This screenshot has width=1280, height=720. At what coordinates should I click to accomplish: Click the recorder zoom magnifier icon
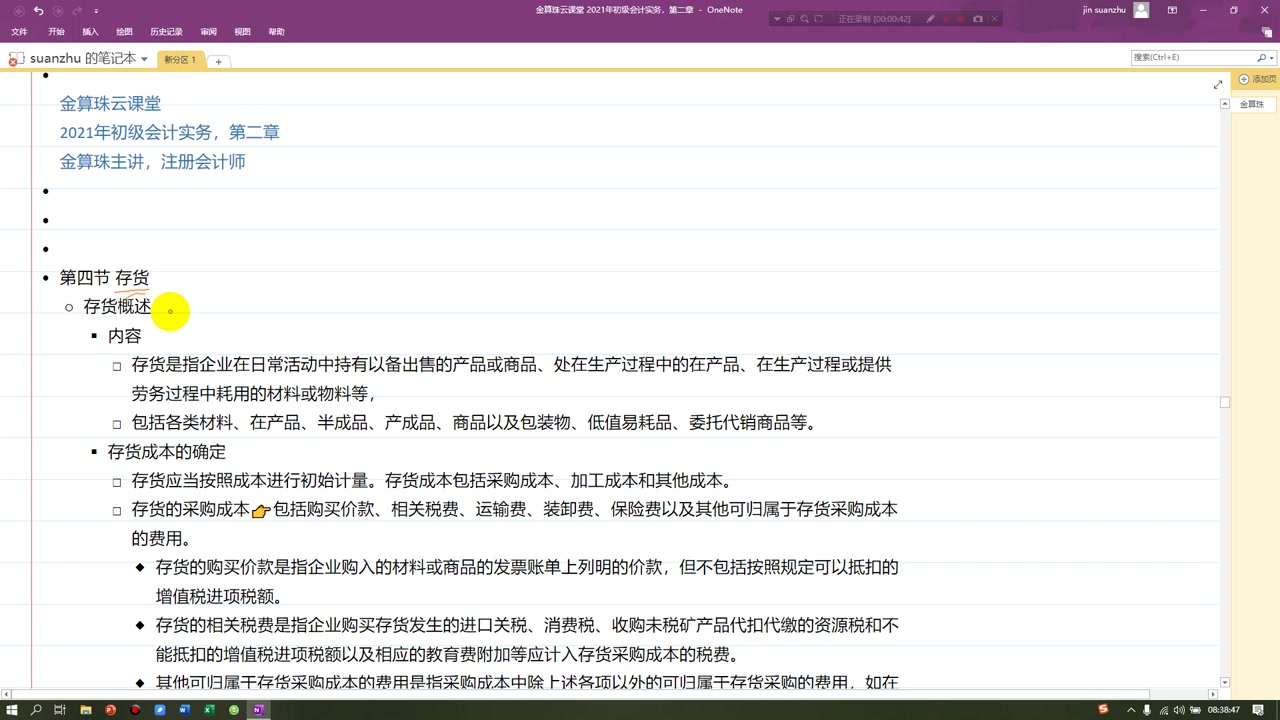(804, 19)
